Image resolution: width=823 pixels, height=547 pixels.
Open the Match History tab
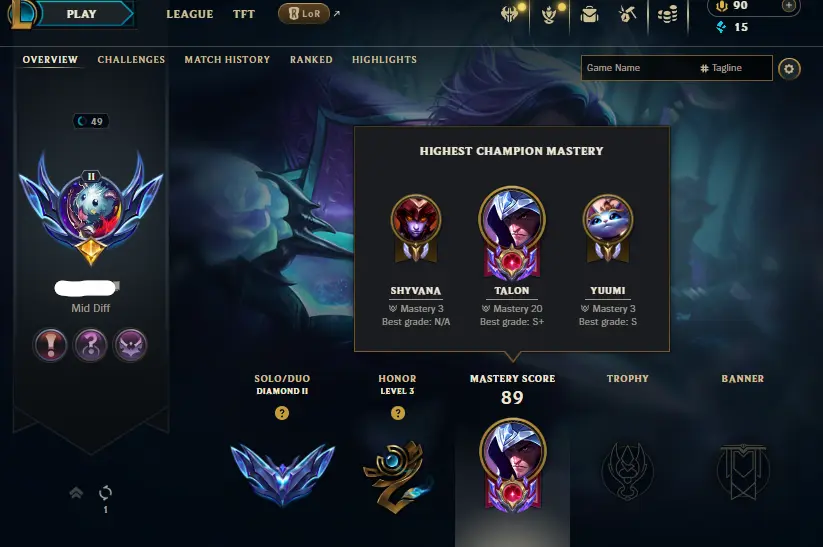tap(227, 59)
